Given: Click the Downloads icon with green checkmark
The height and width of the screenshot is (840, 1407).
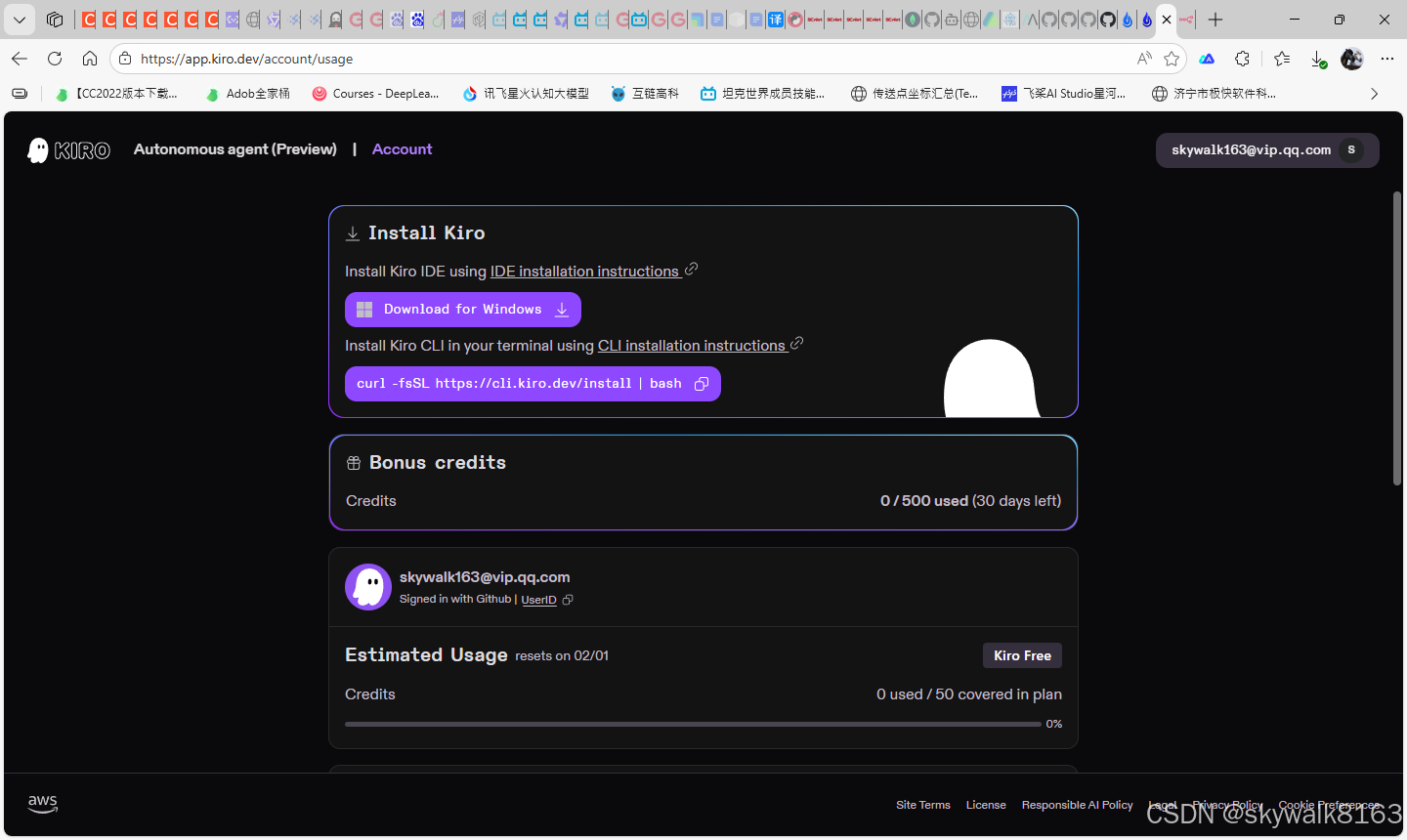Looking at the screenshot, I should pos(1317,59).
